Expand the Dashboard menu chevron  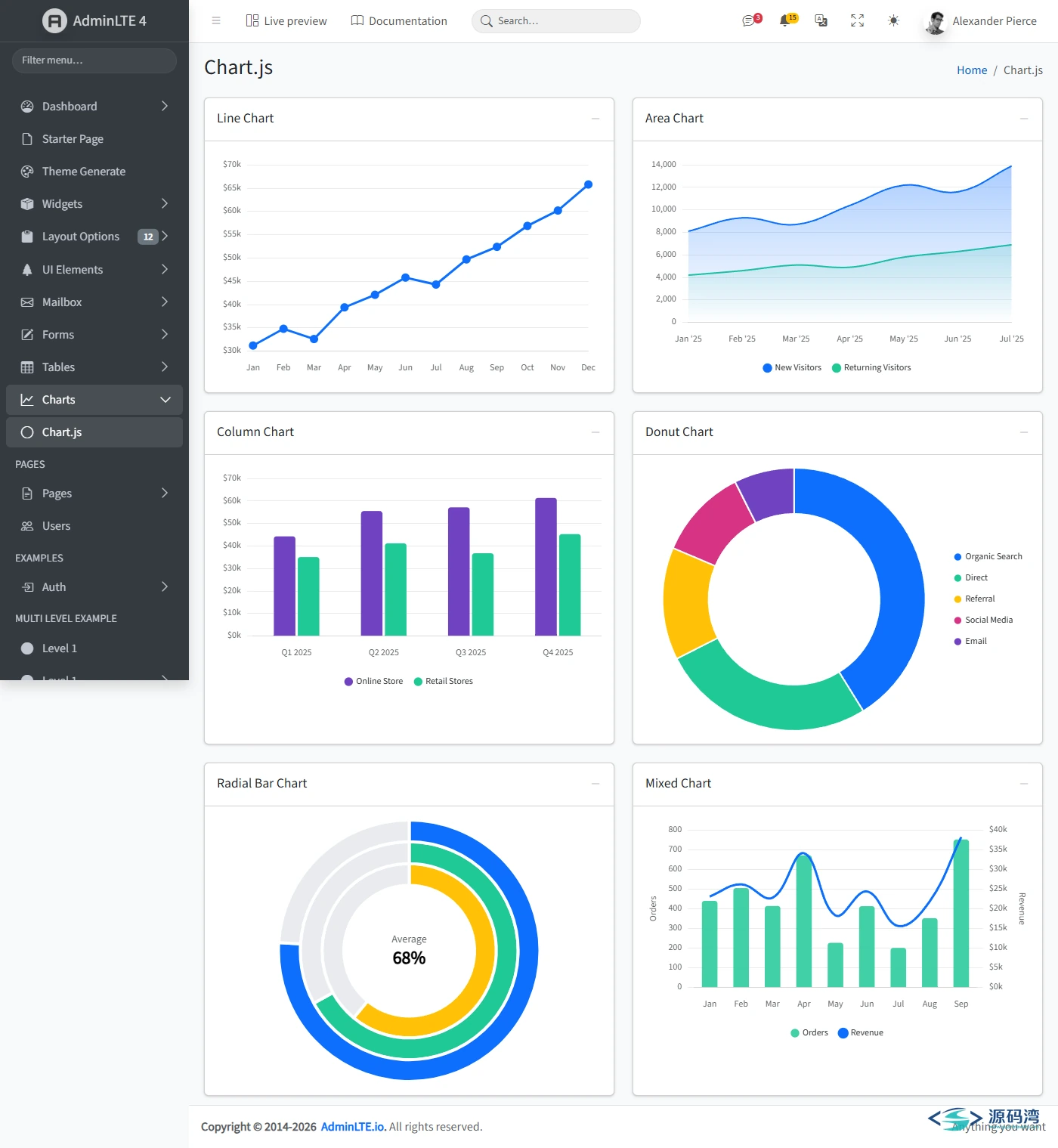165,107
